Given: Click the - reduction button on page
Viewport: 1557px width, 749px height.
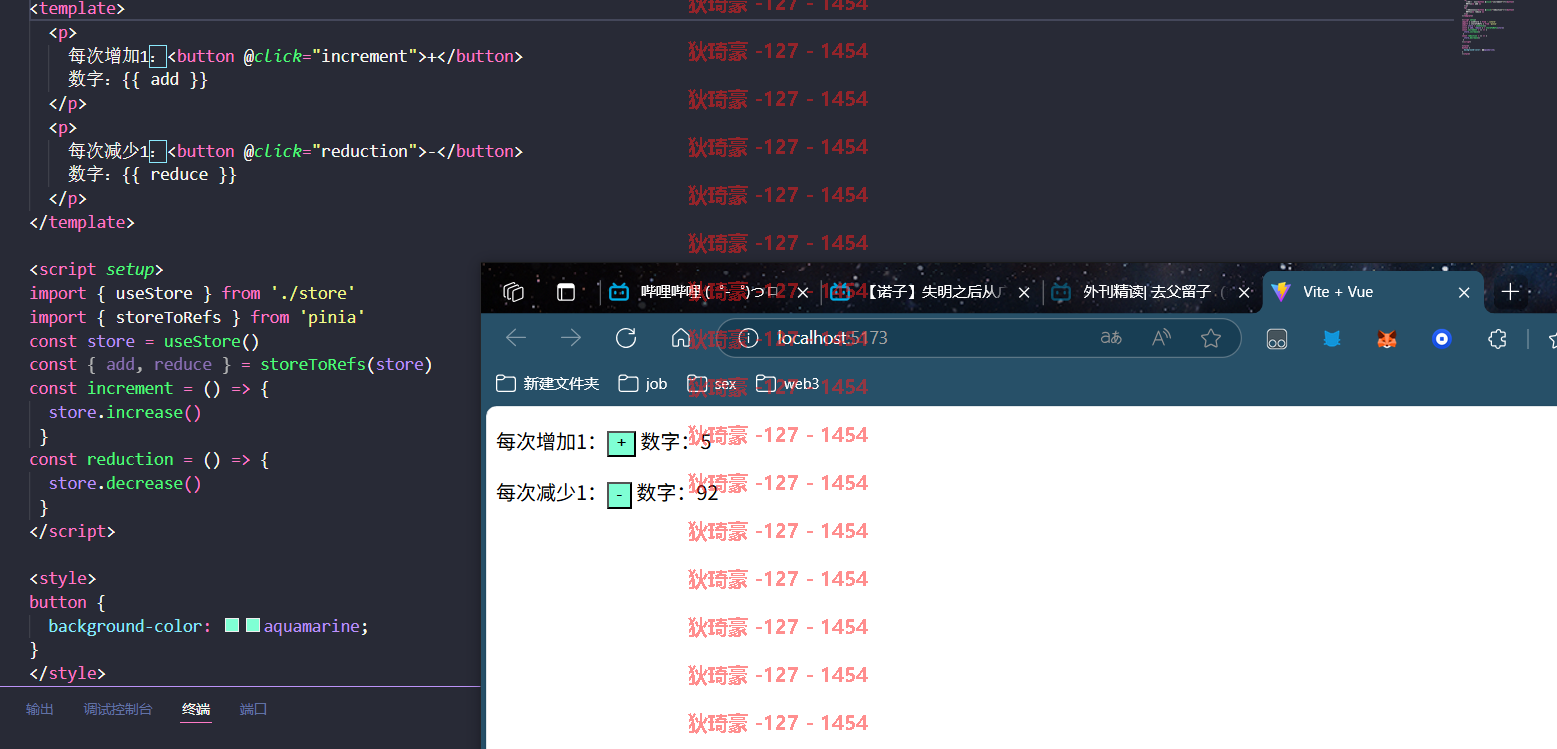Looking at the screenshot, I should pyautogui.click(x=619, y=494).
